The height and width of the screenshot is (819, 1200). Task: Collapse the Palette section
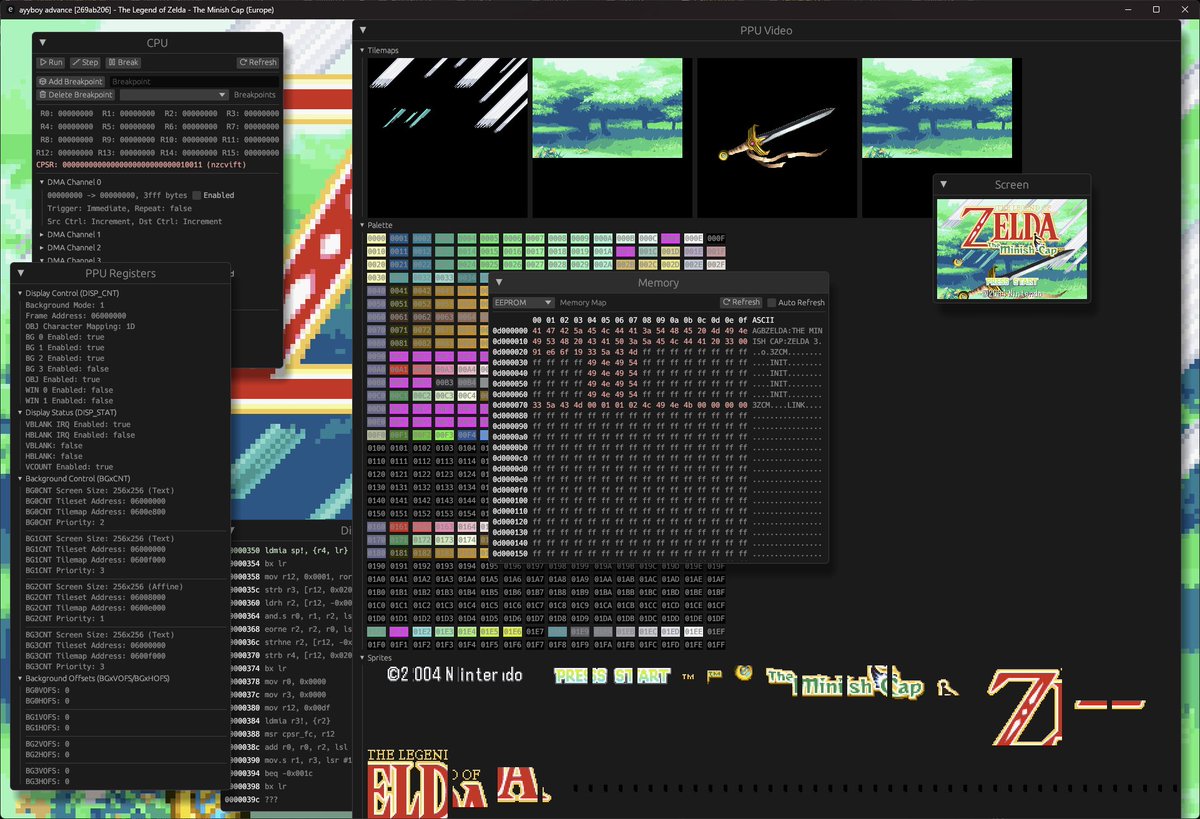pos(362,226)
